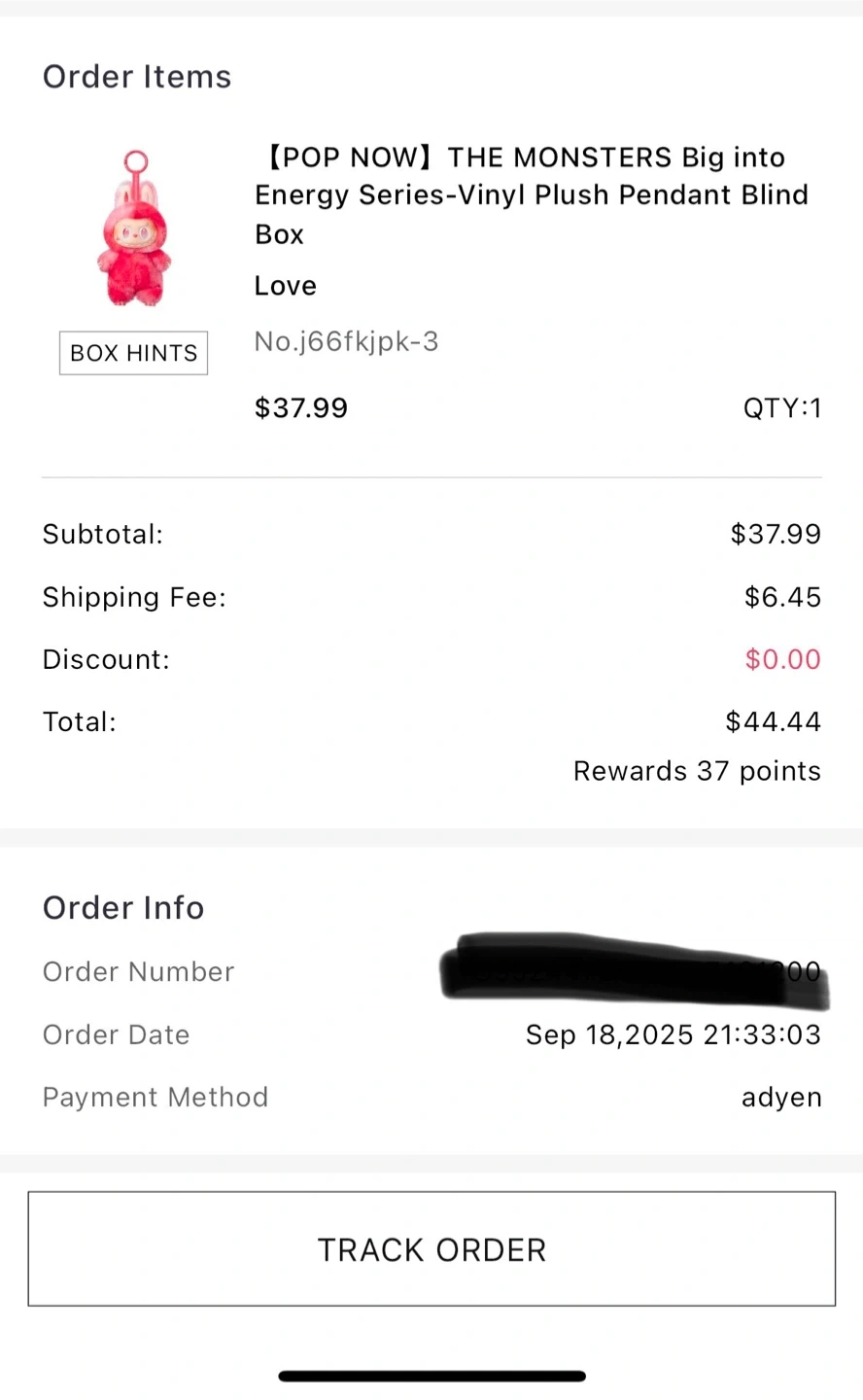Click the Subtotal amount on the right

[x=776, y=534]
